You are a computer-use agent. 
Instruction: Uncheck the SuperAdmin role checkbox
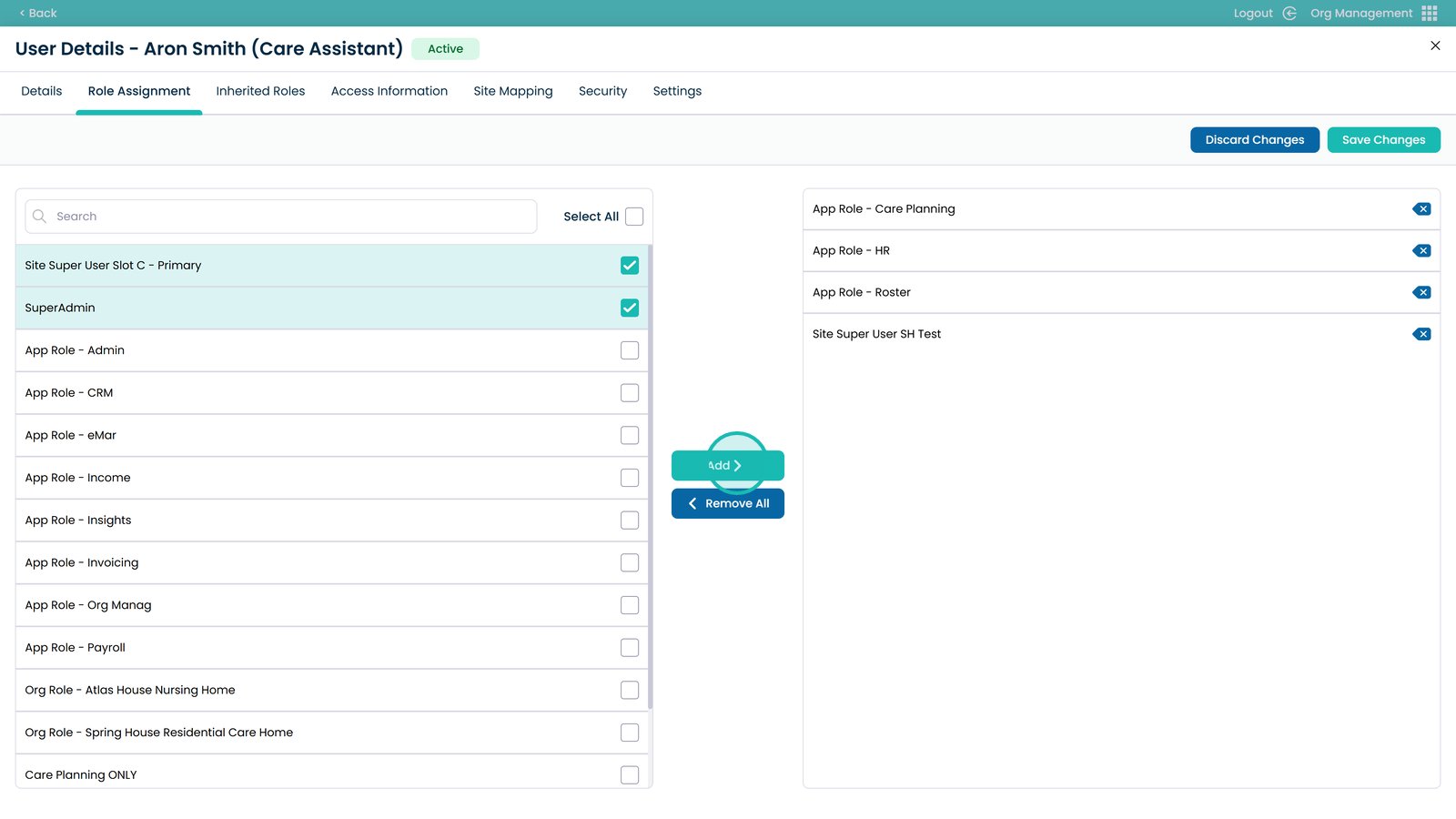629,308
